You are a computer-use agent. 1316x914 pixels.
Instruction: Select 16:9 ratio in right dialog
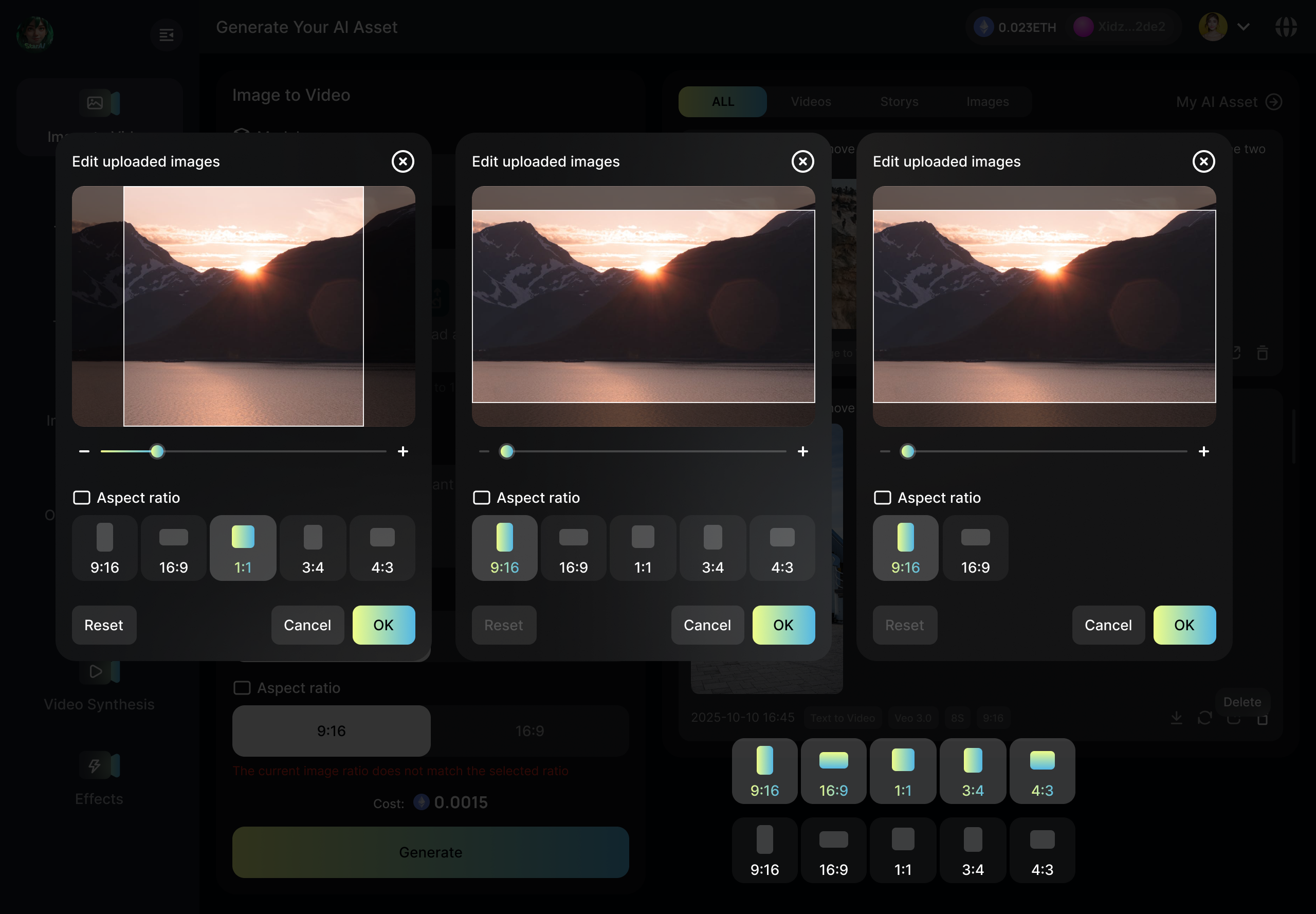click(975, 548)
